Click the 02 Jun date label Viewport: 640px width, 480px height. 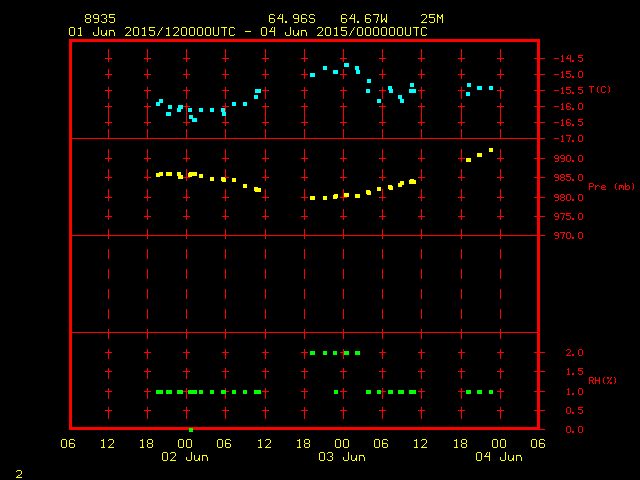[x=185, y=457]
